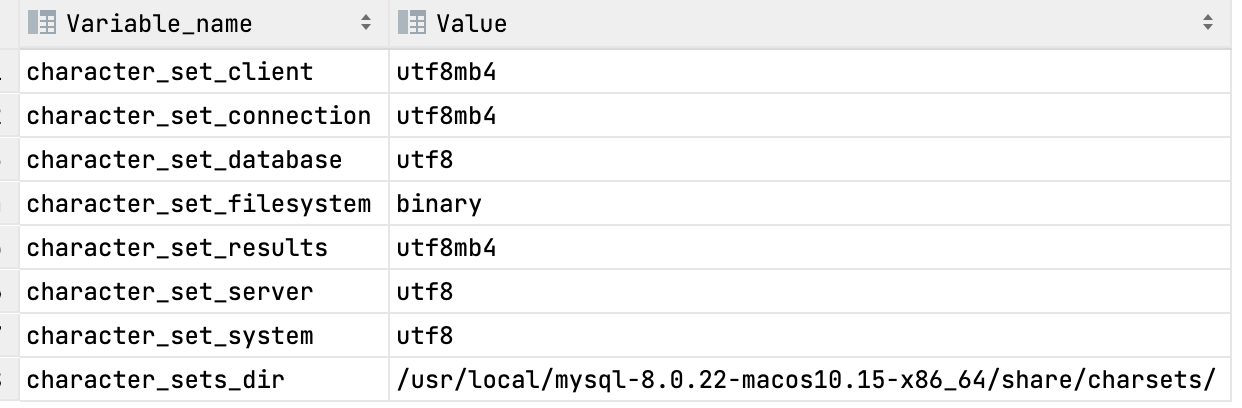Click the character_set_results cell
1242x408 pixels.
[177, 248]
